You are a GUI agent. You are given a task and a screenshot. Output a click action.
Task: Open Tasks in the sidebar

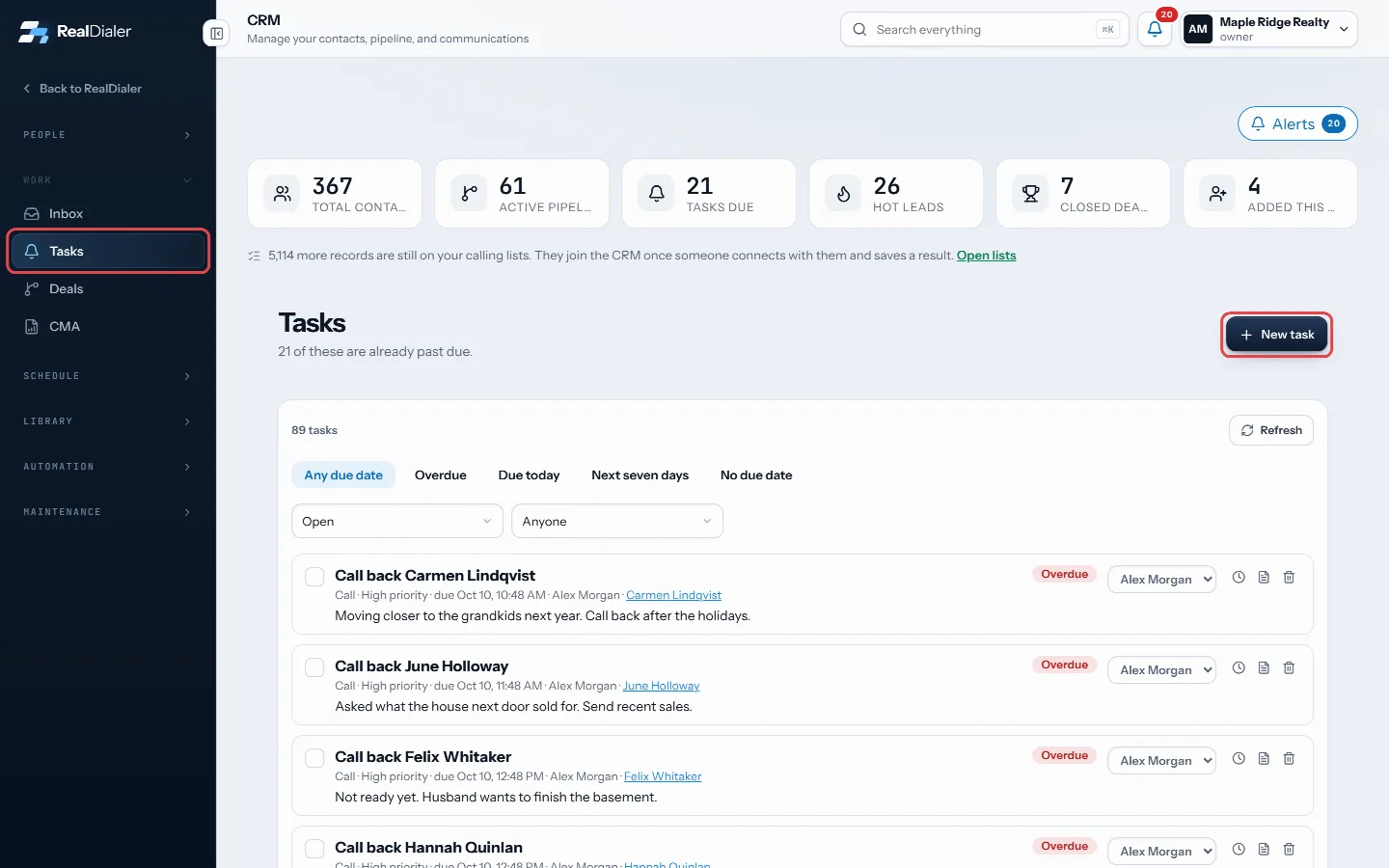pyautogui.click(x=108, y=252)
